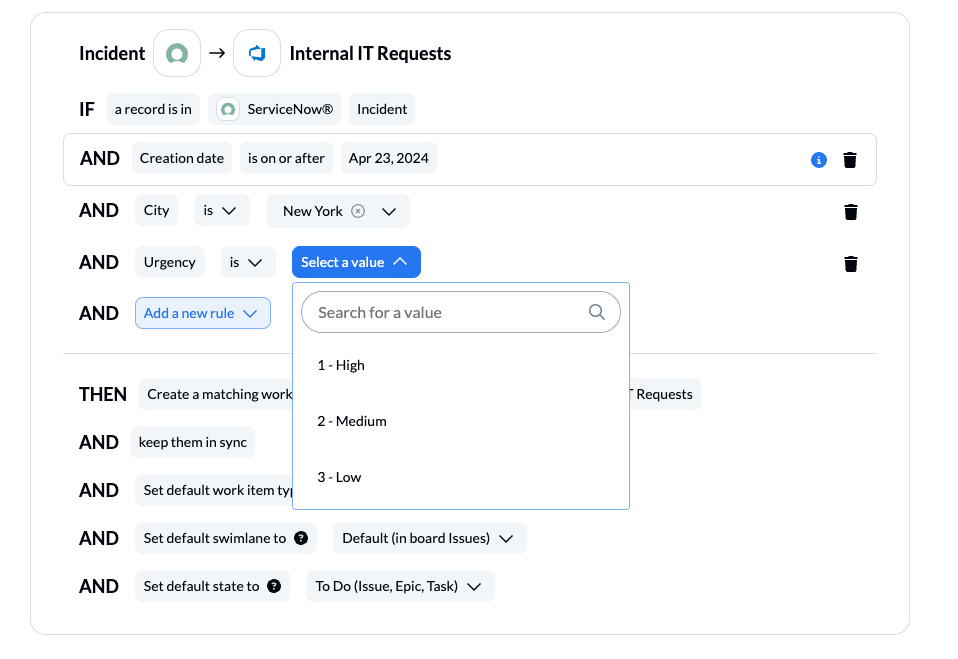Click the Jira icon before Internal IT Requests
Viewport: 958px width, 659px height.
256,53
